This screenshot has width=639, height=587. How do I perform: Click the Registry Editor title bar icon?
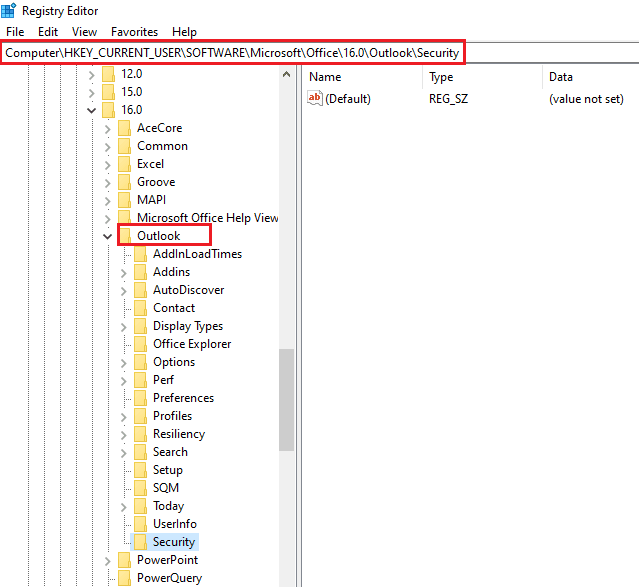(x=9, y=10)
